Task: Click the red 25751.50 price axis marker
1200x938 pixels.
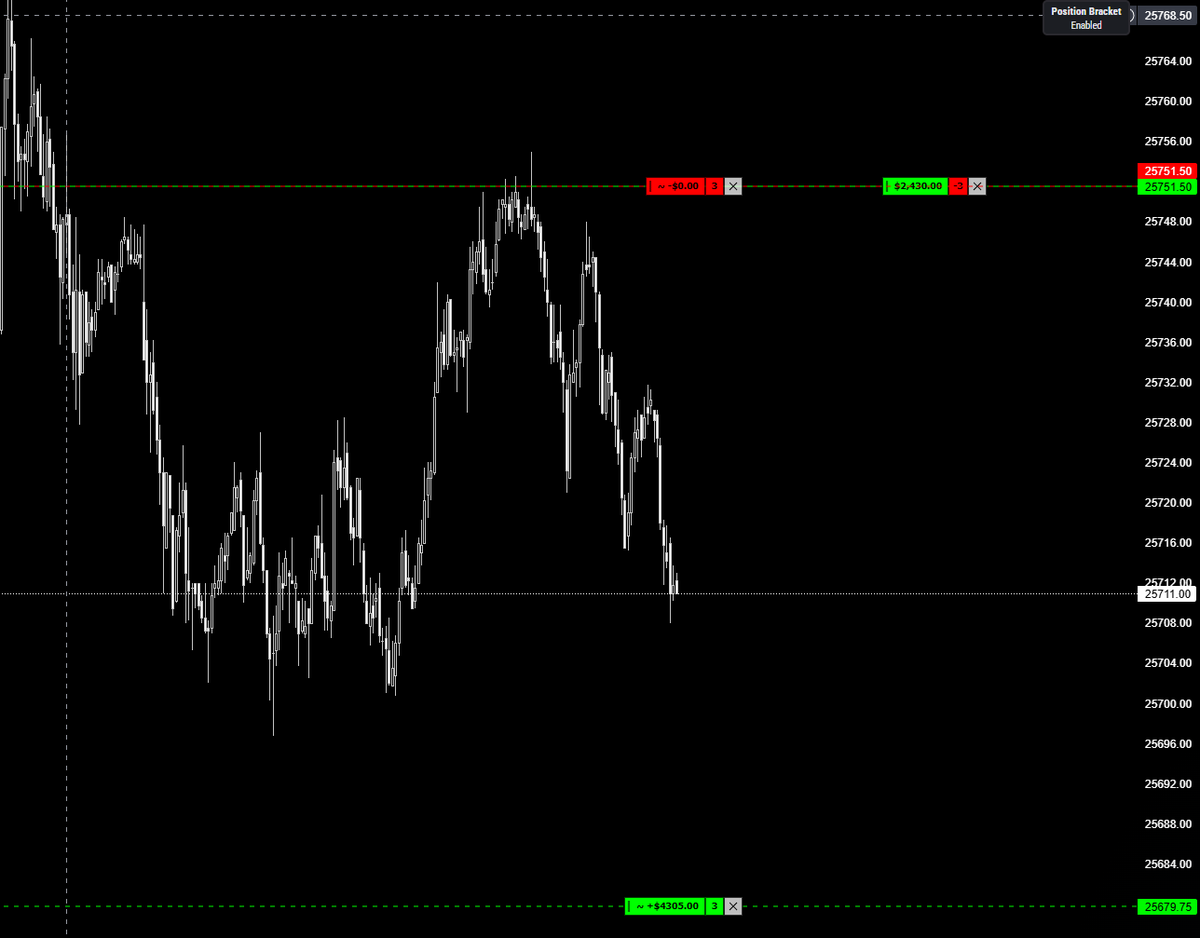Action: point(1167,171)
